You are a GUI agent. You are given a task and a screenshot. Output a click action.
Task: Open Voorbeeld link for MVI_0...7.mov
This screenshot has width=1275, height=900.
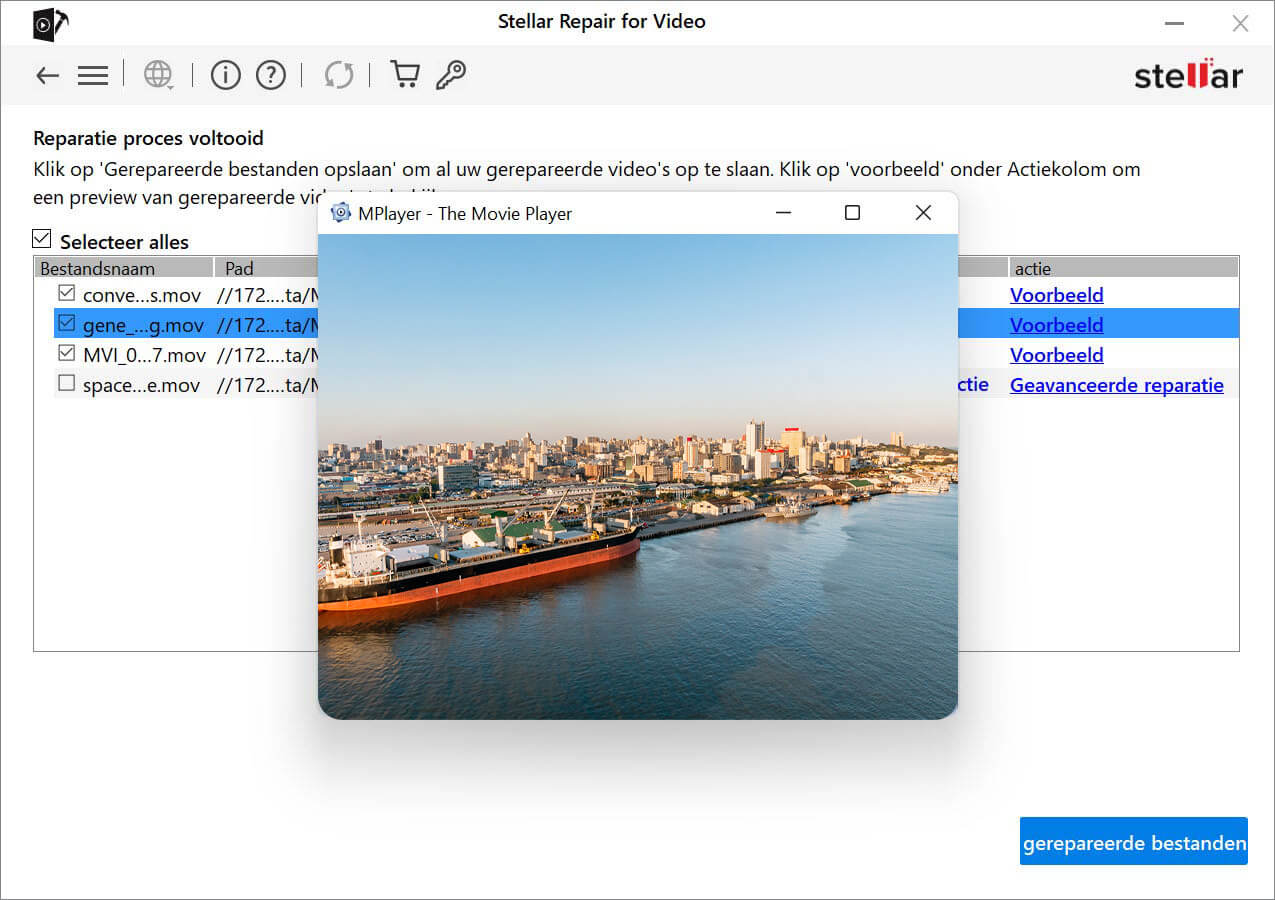[x=1056, y=355]
